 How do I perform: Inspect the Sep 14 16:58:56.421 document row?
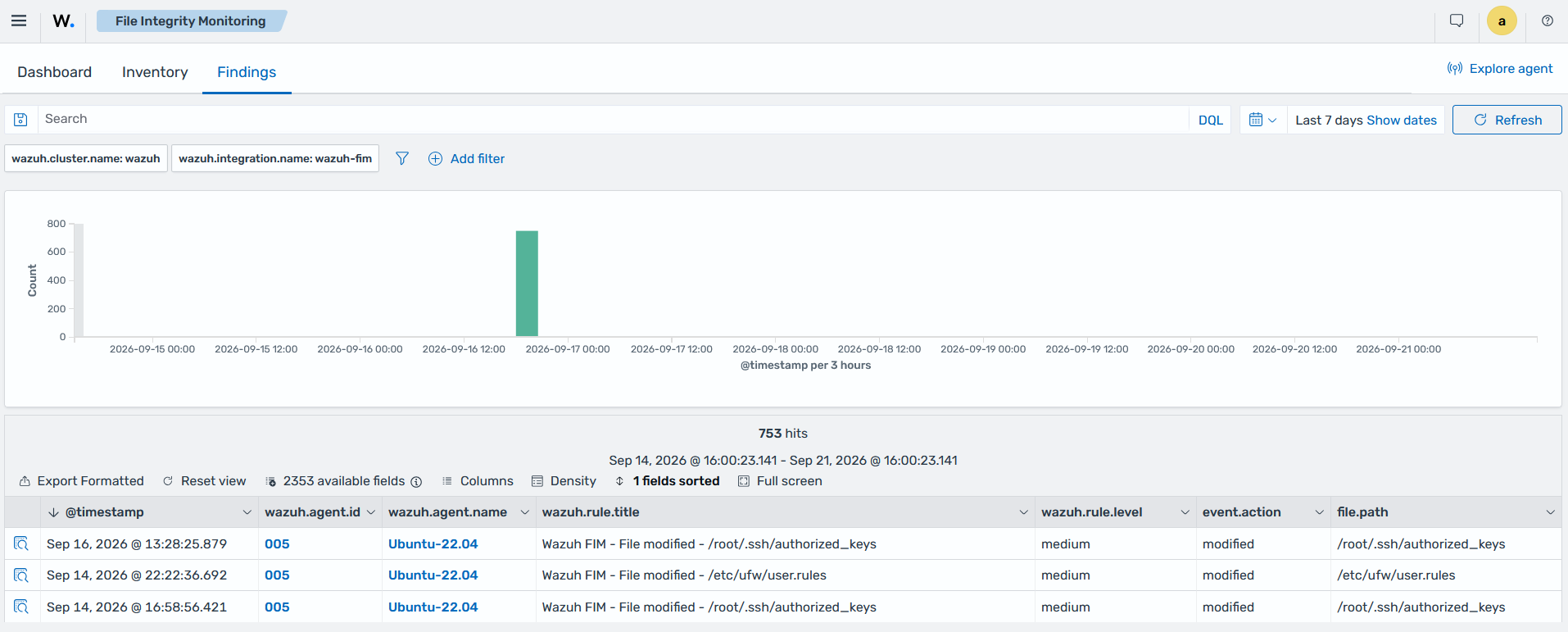pos(21,607)
